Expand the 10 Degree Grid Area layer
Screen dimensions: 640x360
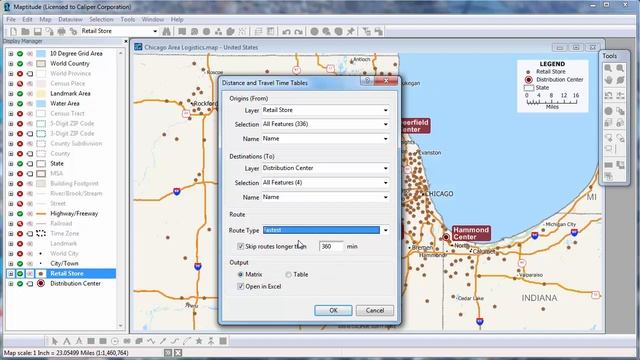11,53
